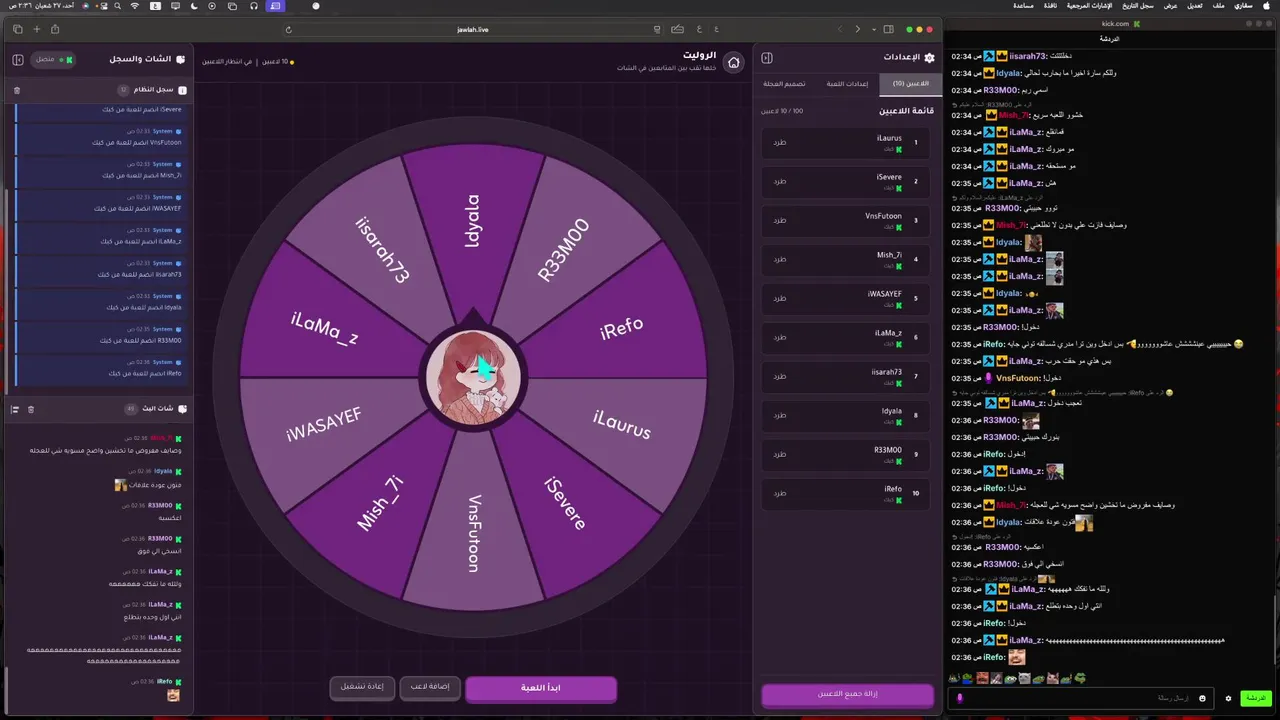Kick player Mish_7i with طرد
The height and width of the screenshot is (720, 1280).
[x=780, y=259]
